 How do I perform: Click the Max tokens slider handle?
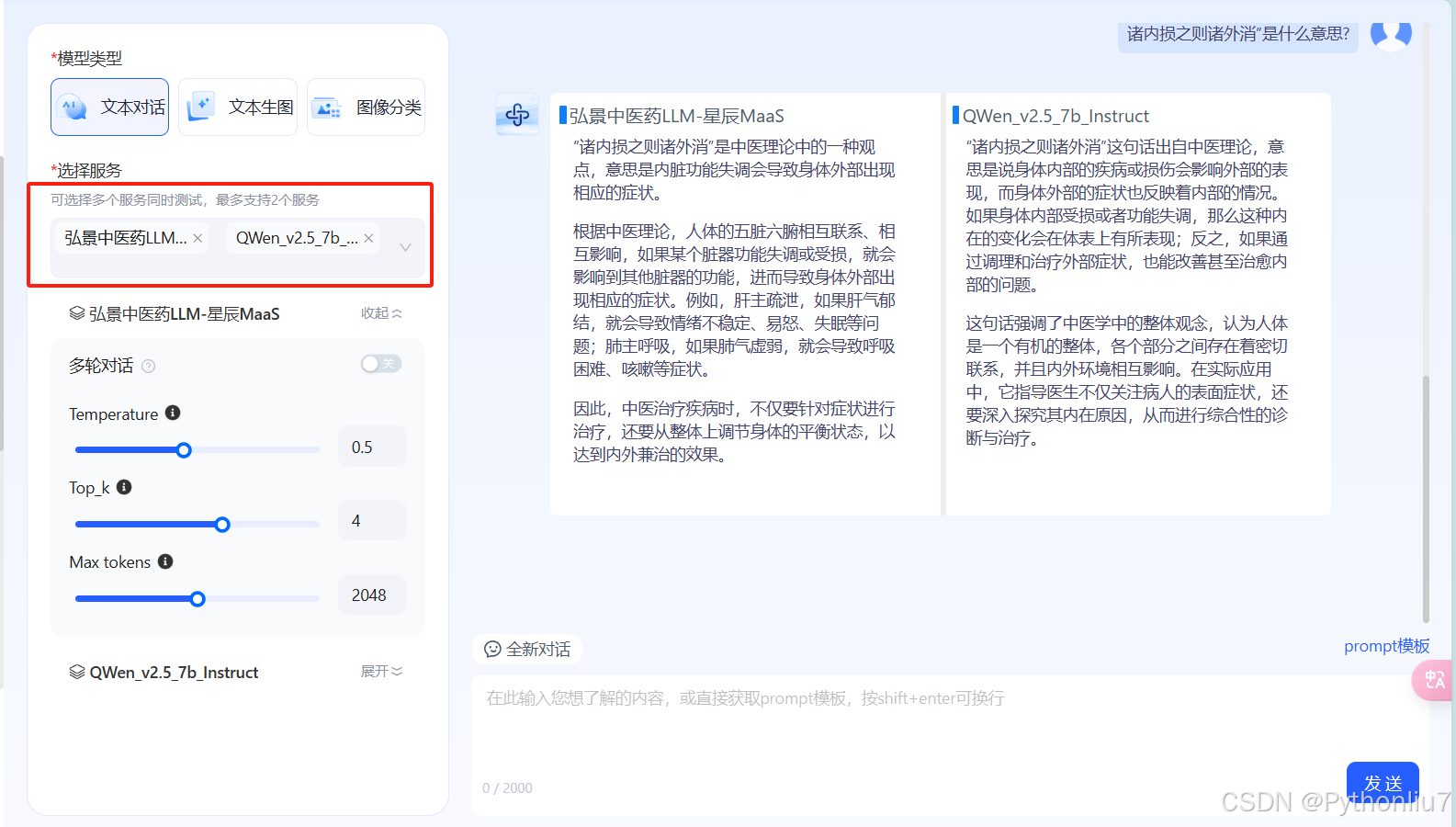point(198,599)
